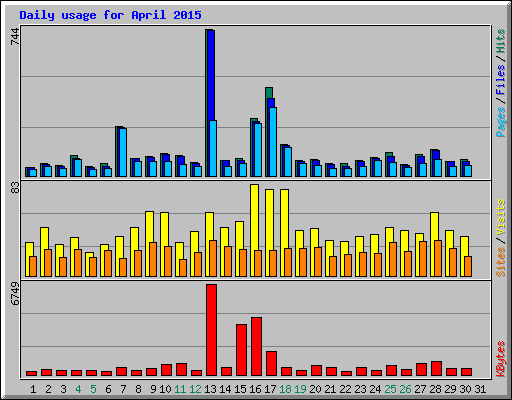
Task: Click the red KBytes bar for day 13
Action: point(211,330)
